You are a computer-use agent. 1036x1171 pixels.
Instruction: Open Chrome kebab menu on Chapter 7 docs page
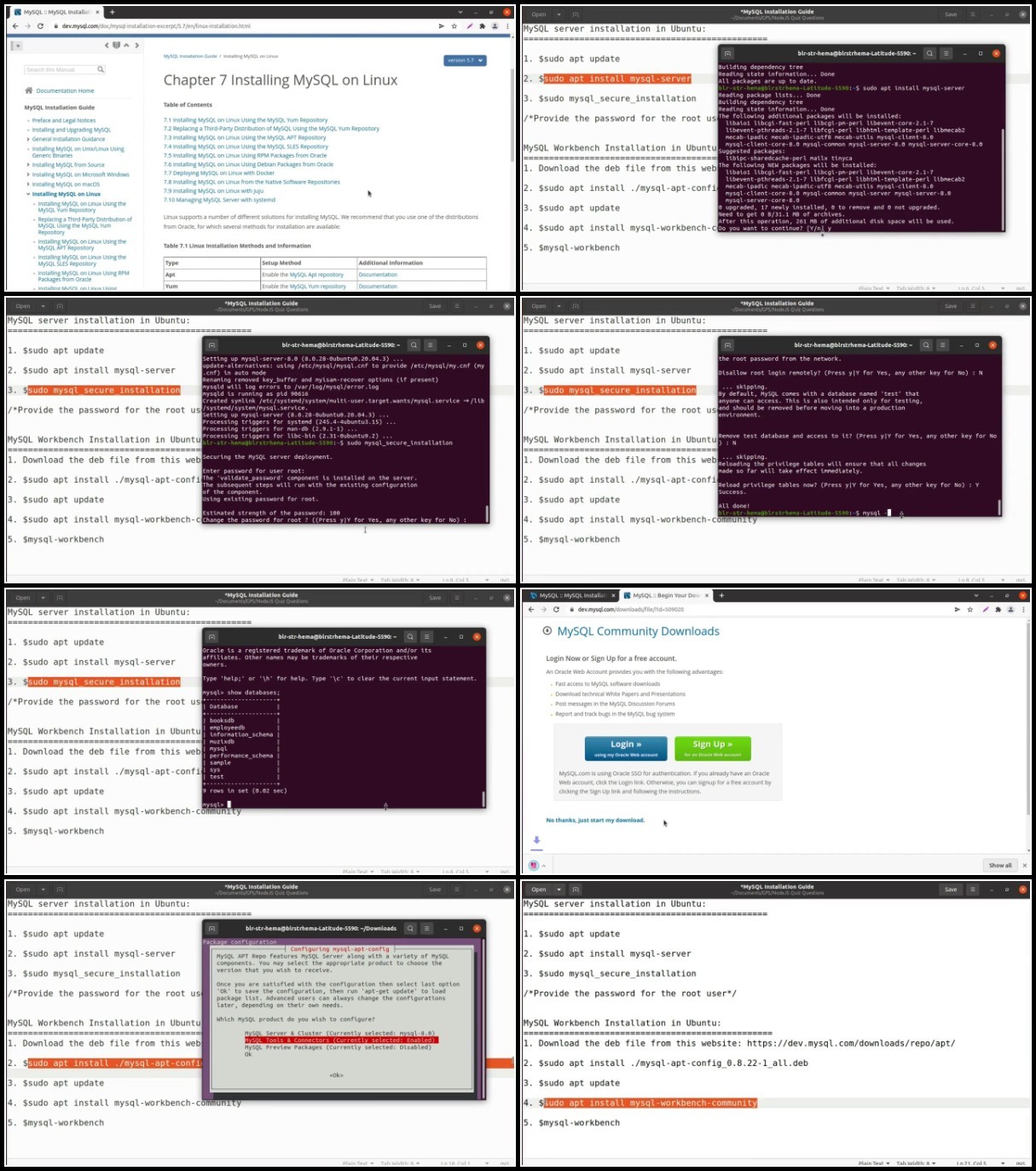(x=507, y=26)
